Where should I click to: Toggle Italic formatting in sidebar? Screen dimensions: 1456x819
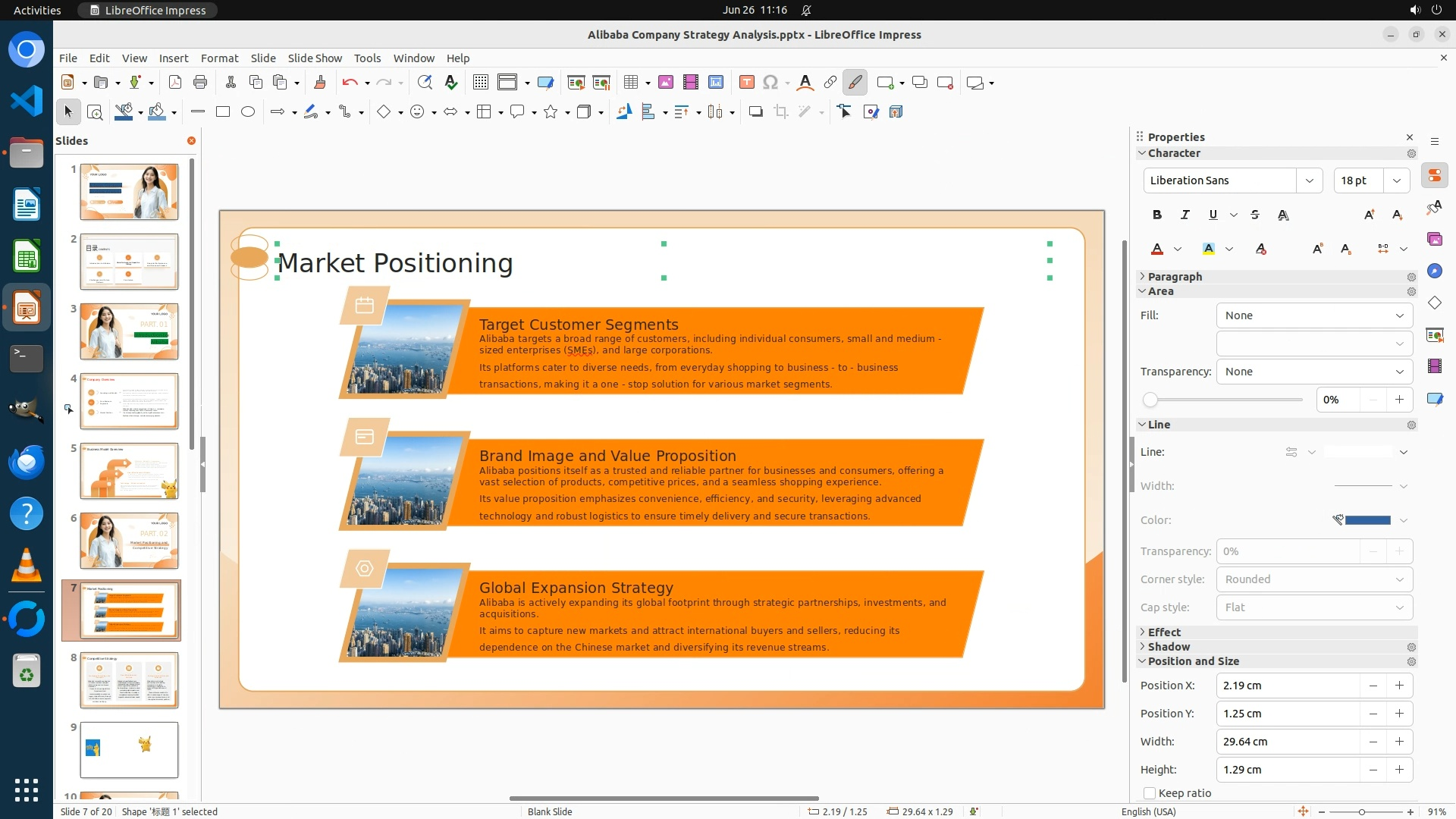click(x=1185, y=215)
